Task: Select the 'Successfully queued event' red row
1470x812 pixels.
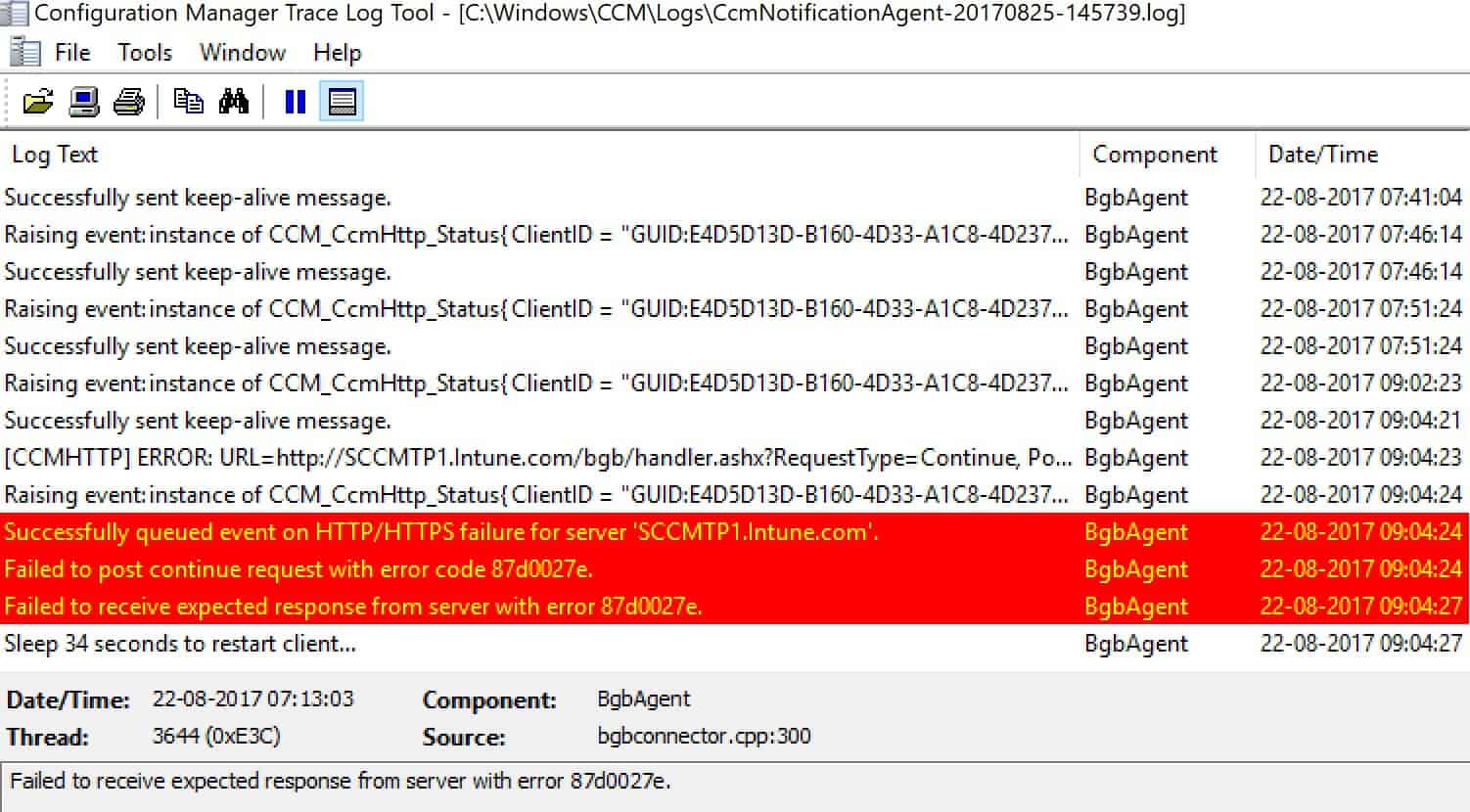Action: [735, 532]
